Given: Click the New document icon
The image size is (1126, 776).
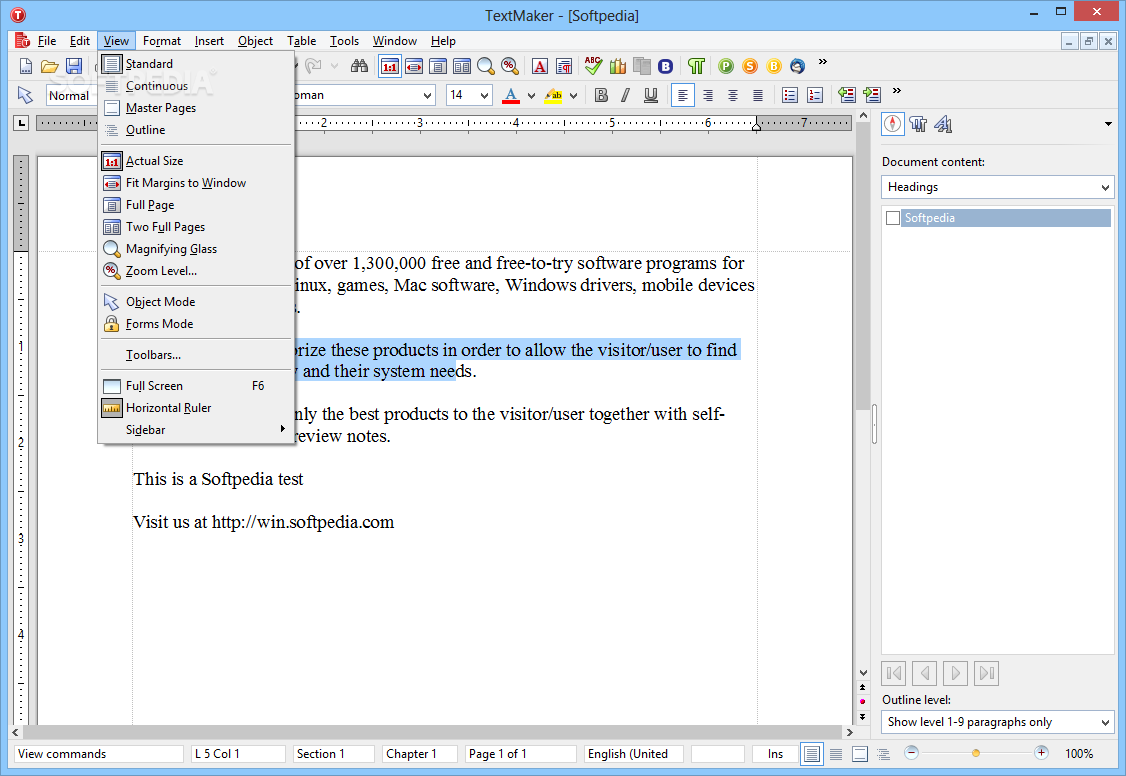Looking at the screenshot, I should tap(25, 67).
